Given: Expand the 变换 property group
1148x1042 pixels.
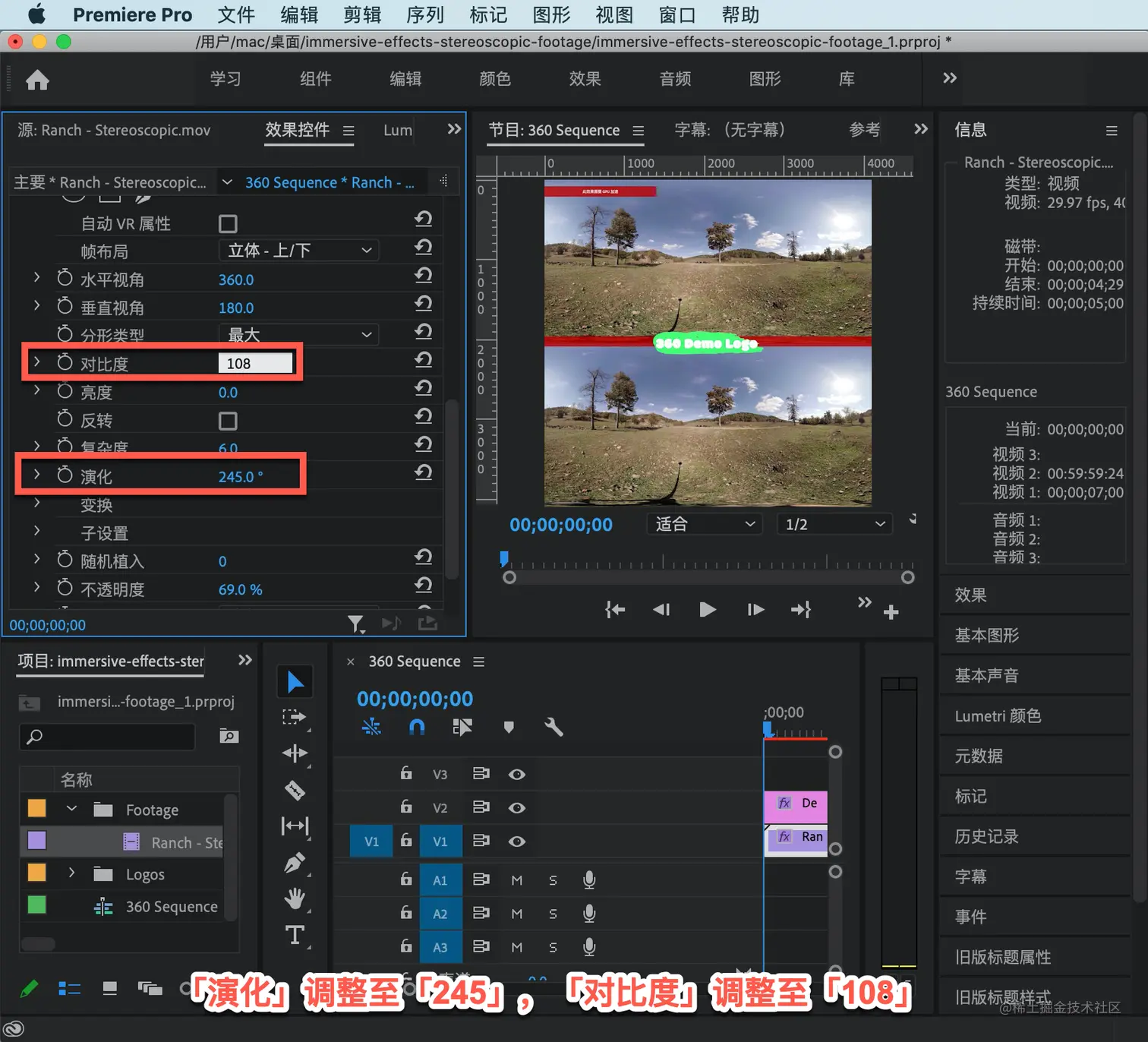Looking at the screenshot, I should 36,503.
